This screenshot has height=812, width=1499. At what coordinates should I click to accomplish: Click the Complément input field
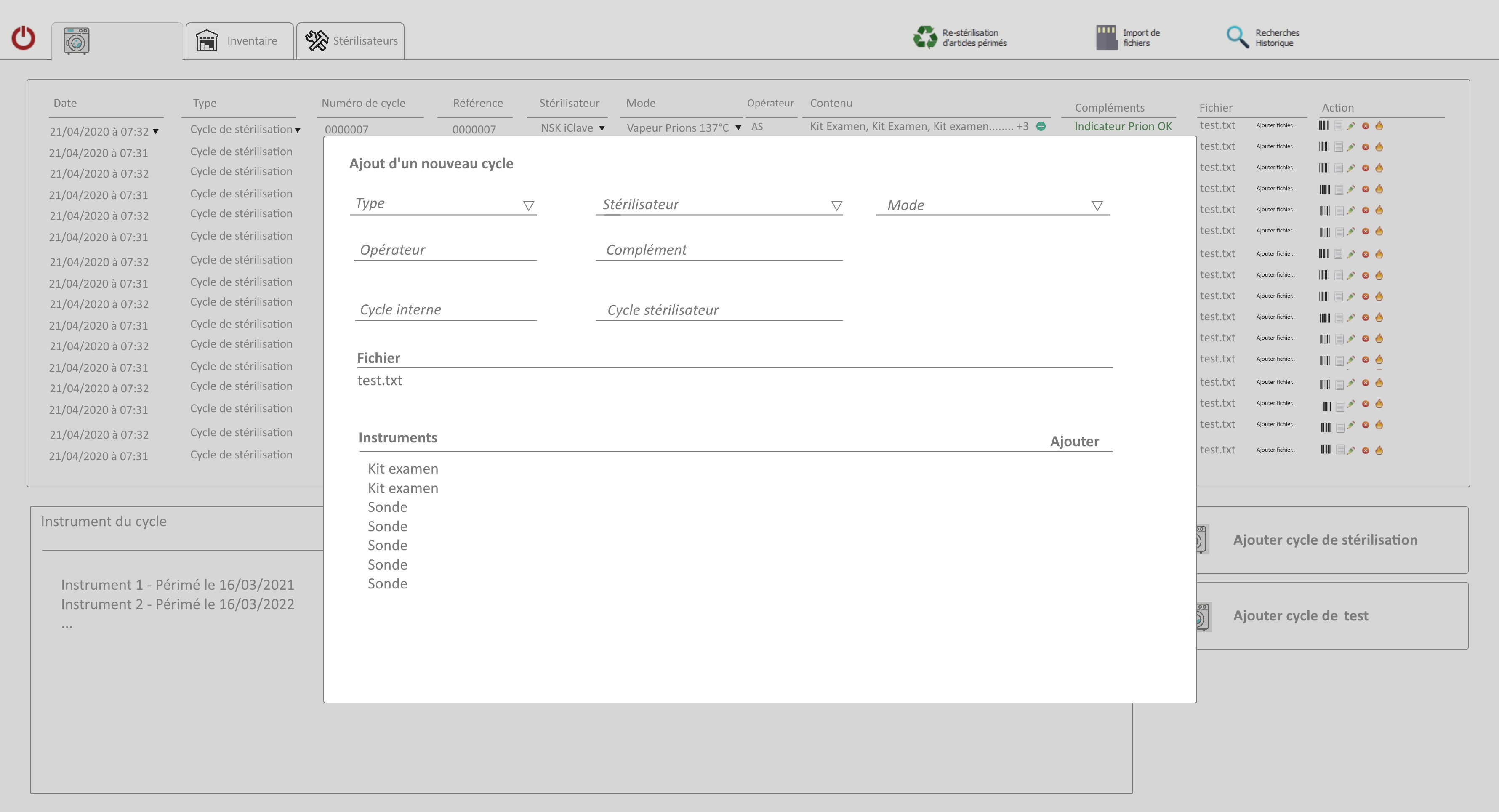coord(719,250)
